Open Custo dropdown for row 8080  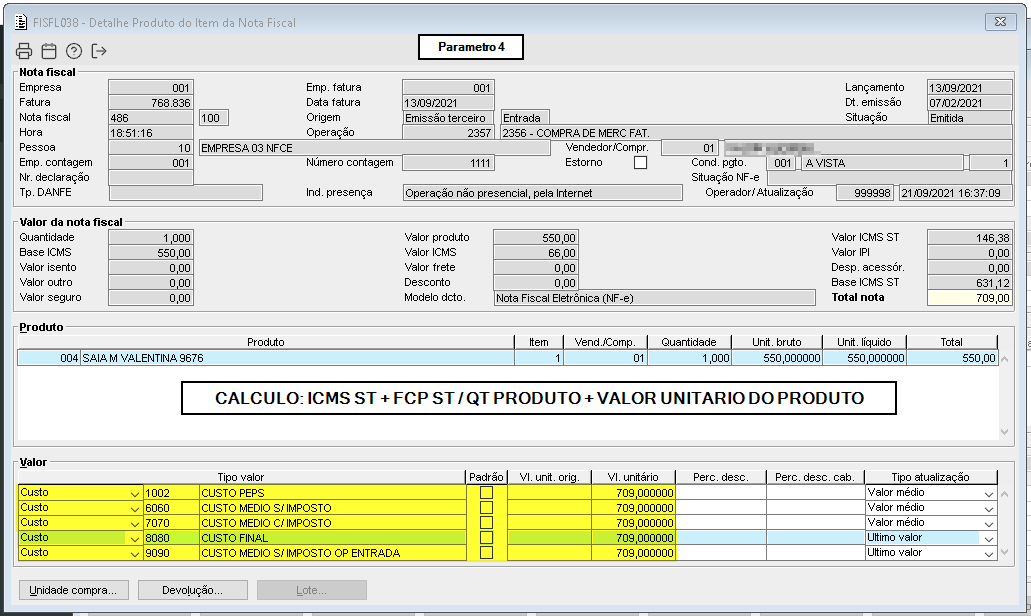pyautogui.click(x=134, y=538)
